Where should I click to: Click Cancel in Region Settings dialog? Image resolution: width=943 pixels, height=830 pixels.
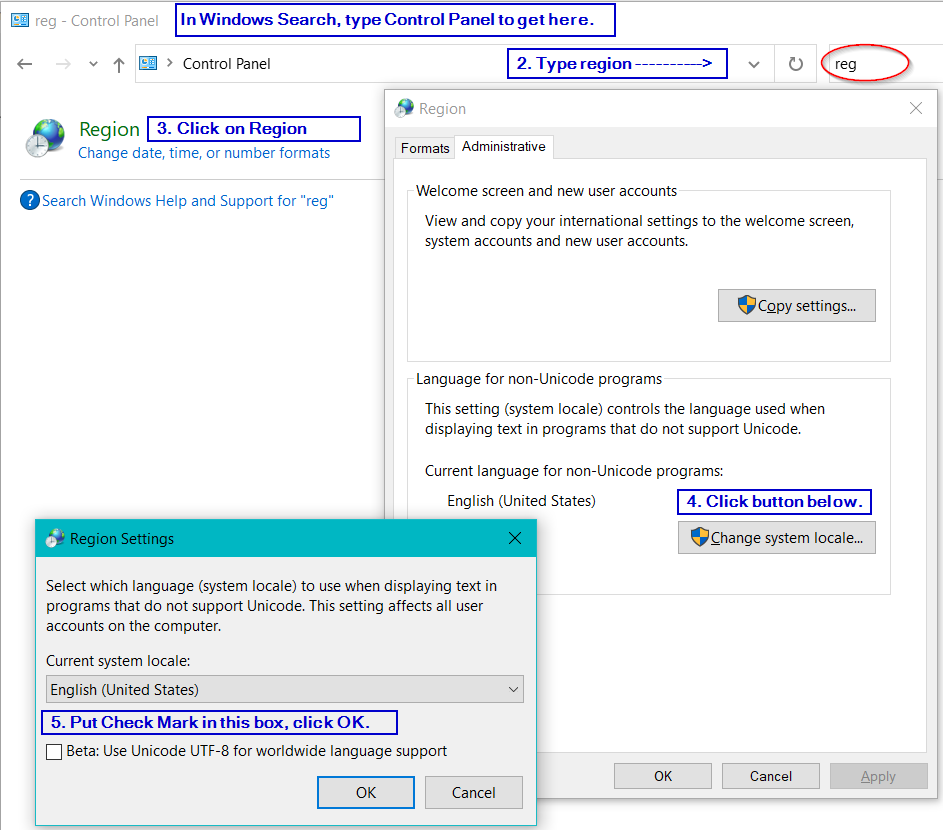(x=473, y=793)
